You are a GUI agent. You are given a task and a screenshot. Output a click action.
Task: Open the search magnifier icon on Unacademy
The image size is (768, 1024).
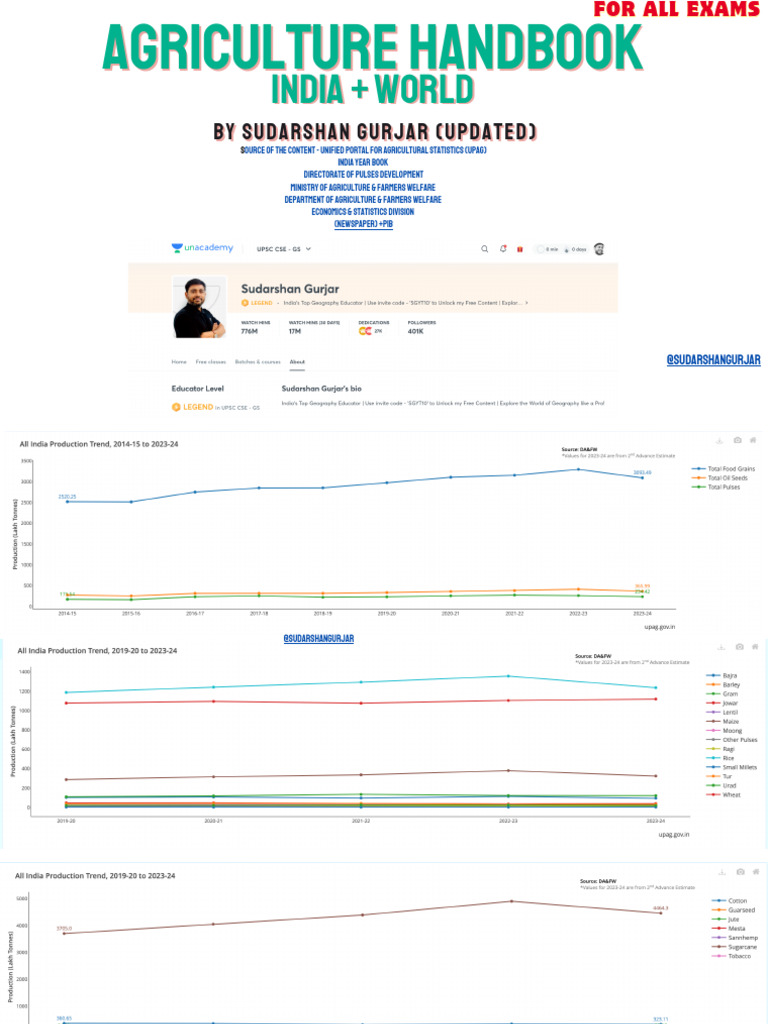pyautogui.click(x=485, y=249)
